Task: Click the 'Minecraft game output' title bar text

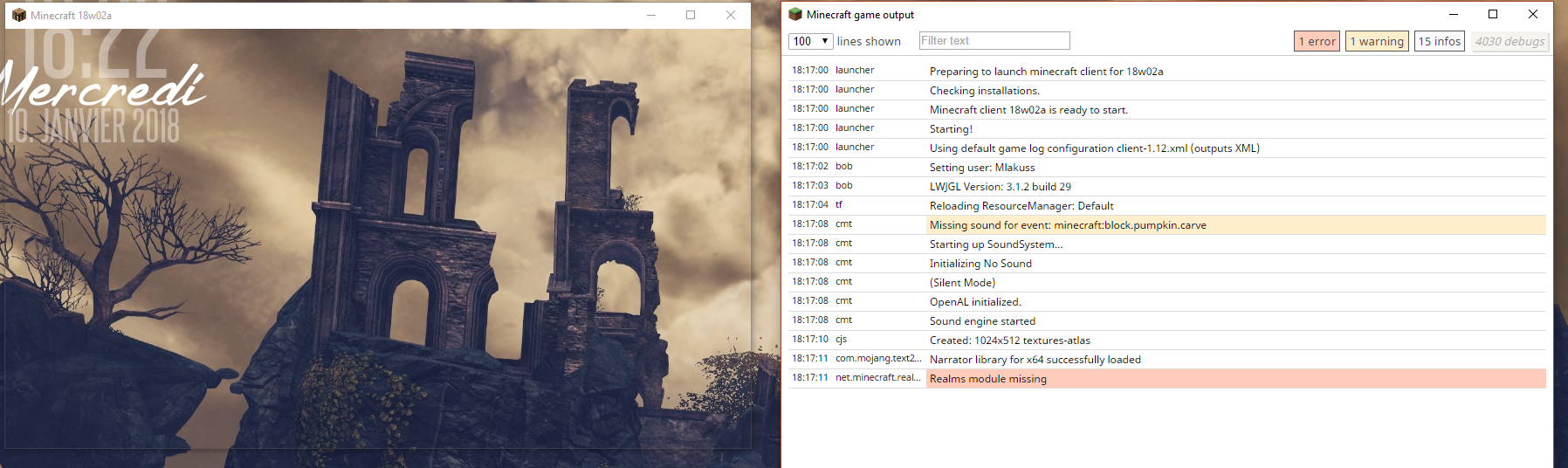Action: click(860, 15)
